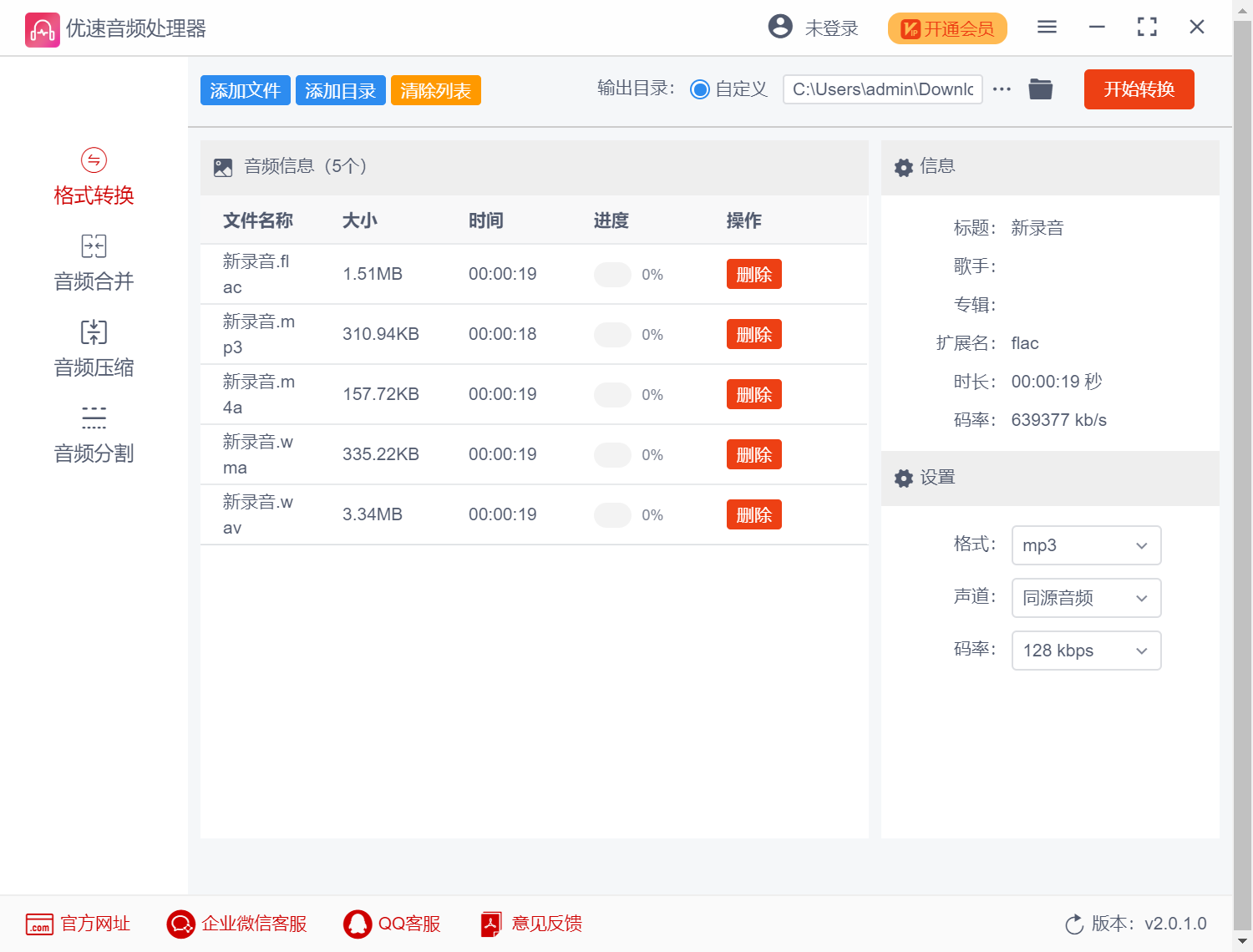The height and width of the screenshot is (952, 1253).
Task: Select the 格式转换 tool in the sidebar
Action: point(93,175)
